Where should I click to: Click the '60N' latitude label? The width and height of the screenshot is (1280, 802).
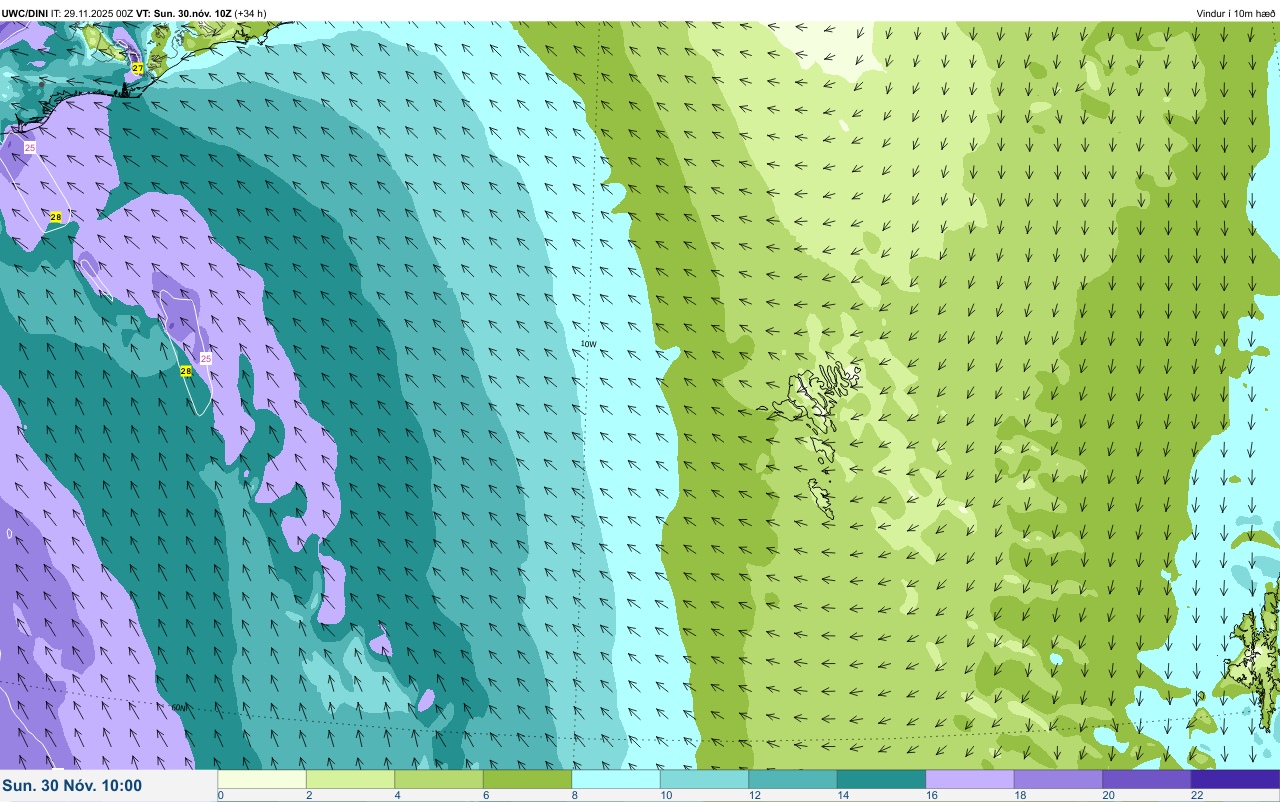click(x=179, y=707)
